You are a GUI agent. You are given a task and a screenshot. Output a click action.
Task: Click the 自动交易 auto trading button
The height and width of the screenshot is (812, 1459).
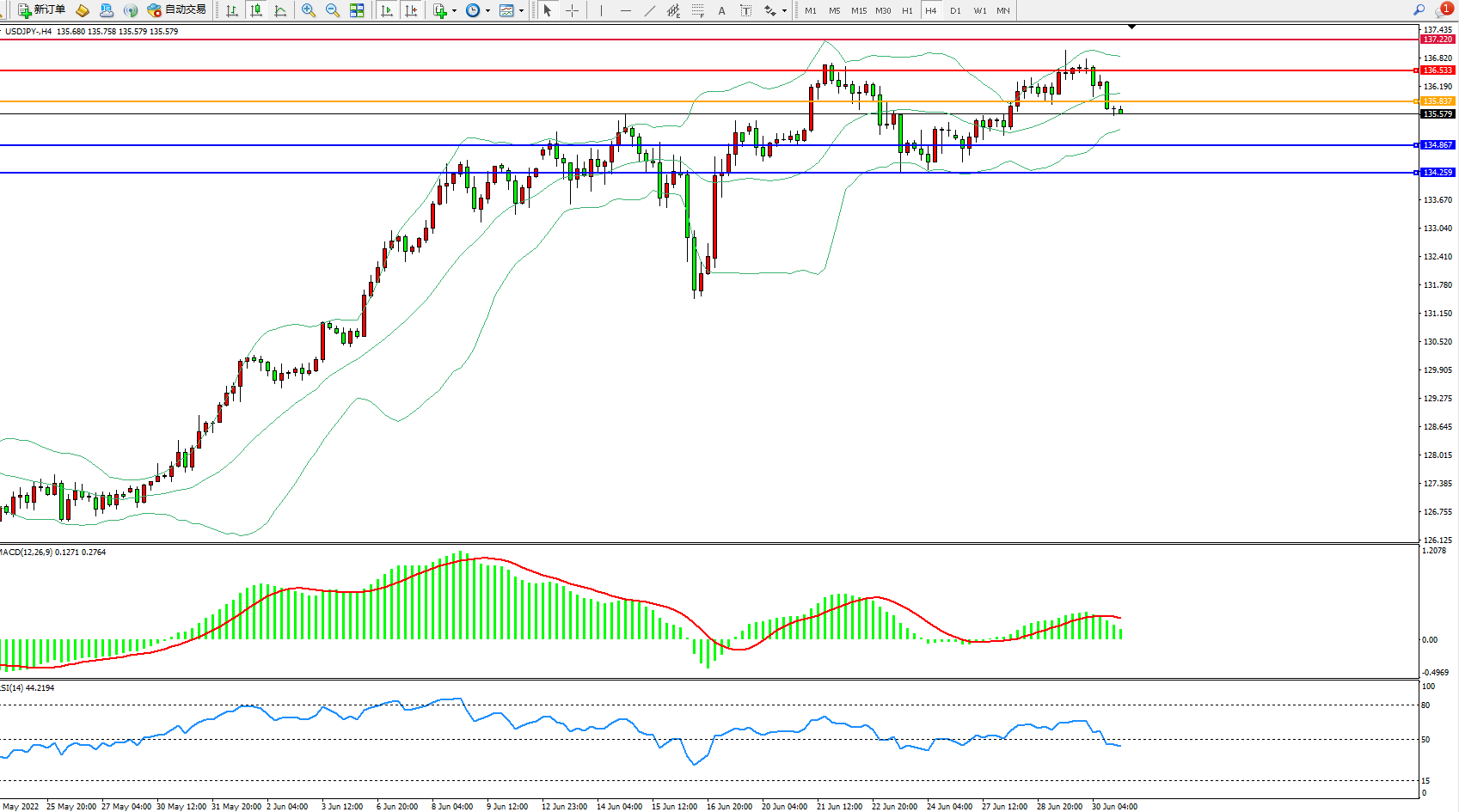(x=176, y=10)
